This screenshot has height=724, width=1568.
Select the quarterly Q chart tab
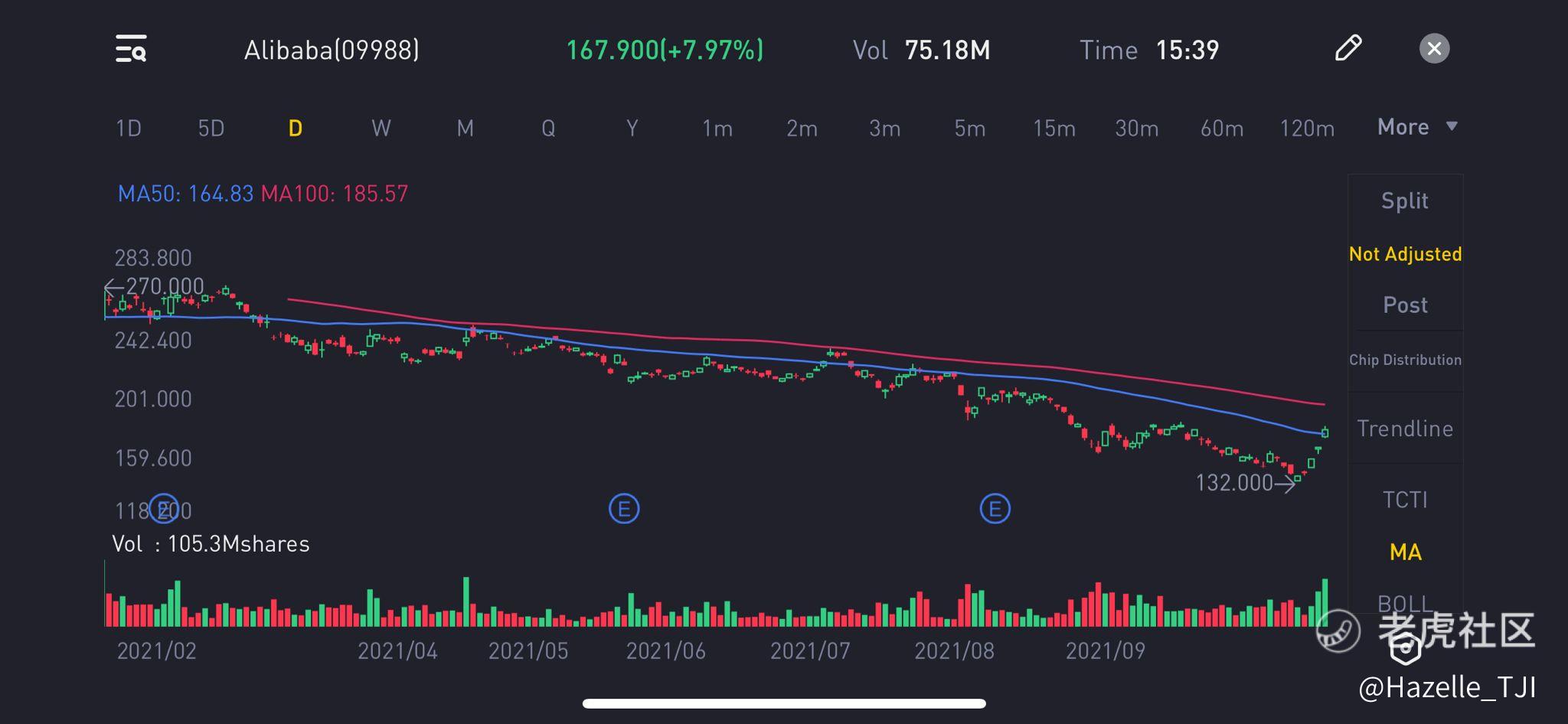pyautogui.click(x=548, y=128)
